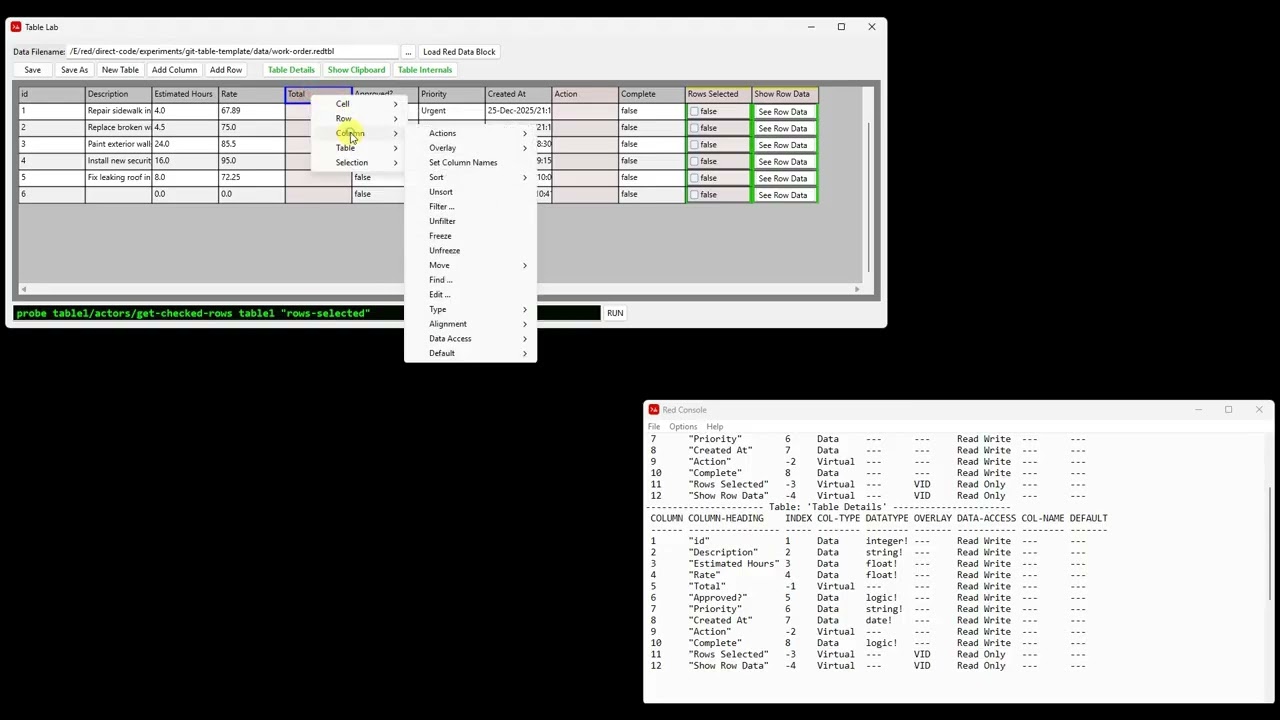Open Help menu in Red Console
The width and height of the screenshot is (1280, 720).
coord(715,427)
